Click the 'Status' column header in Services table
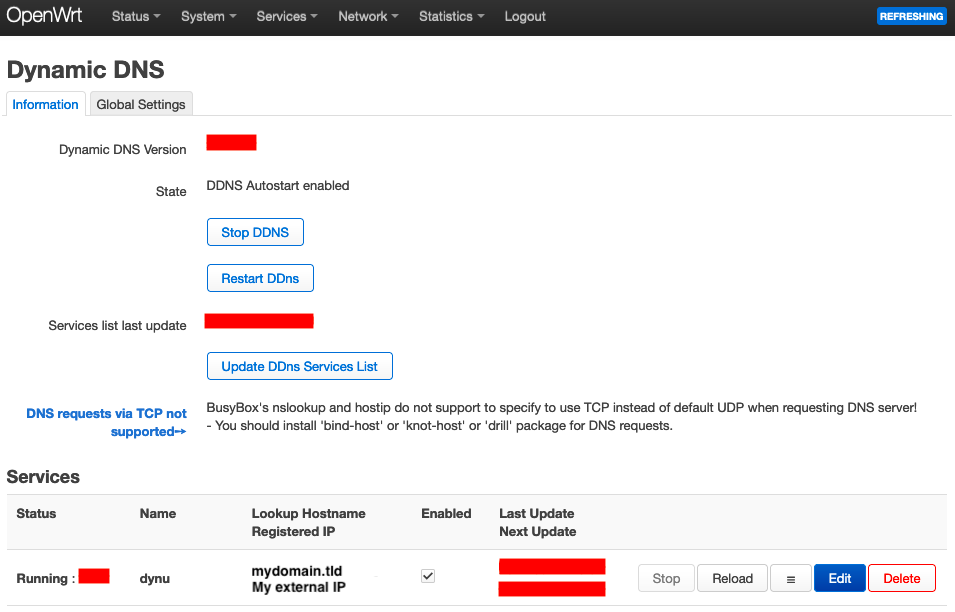The height and width of the screenshot is (612, 955). point(36,513)
